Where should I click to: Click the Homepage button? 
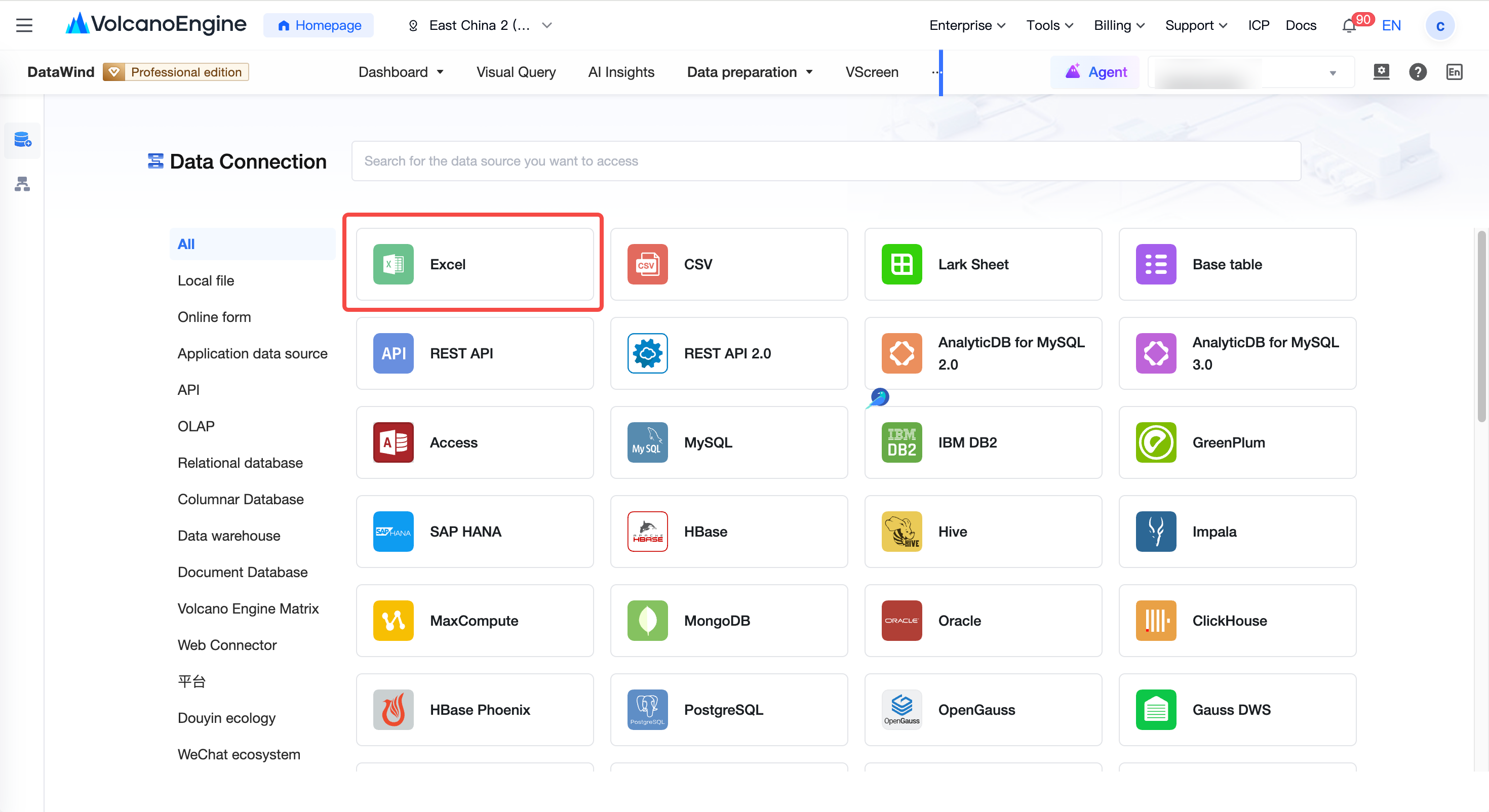coord(319,25)
